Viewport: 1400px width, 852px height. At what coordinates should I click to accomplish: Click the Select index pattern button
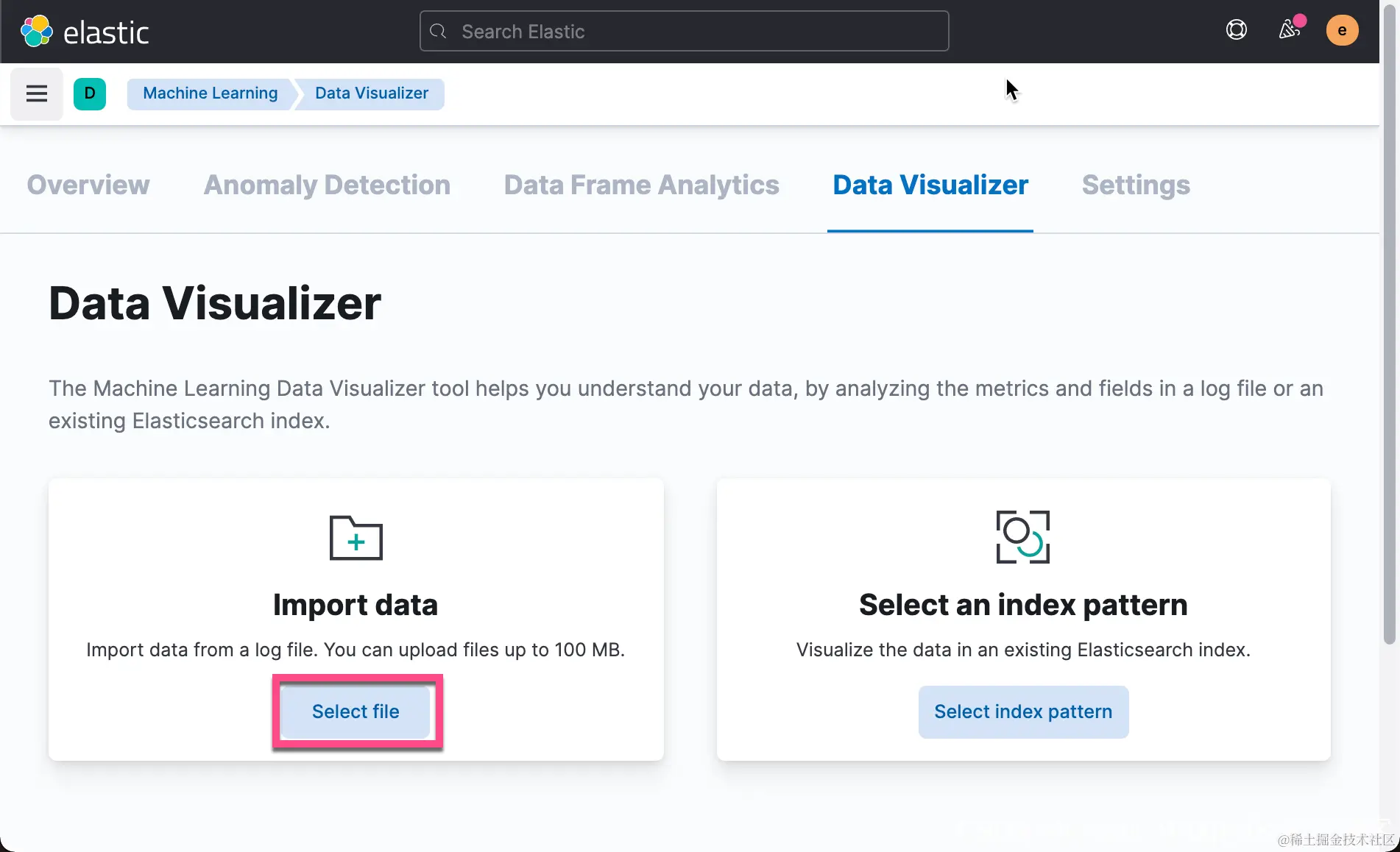[x=1023, y=711]
